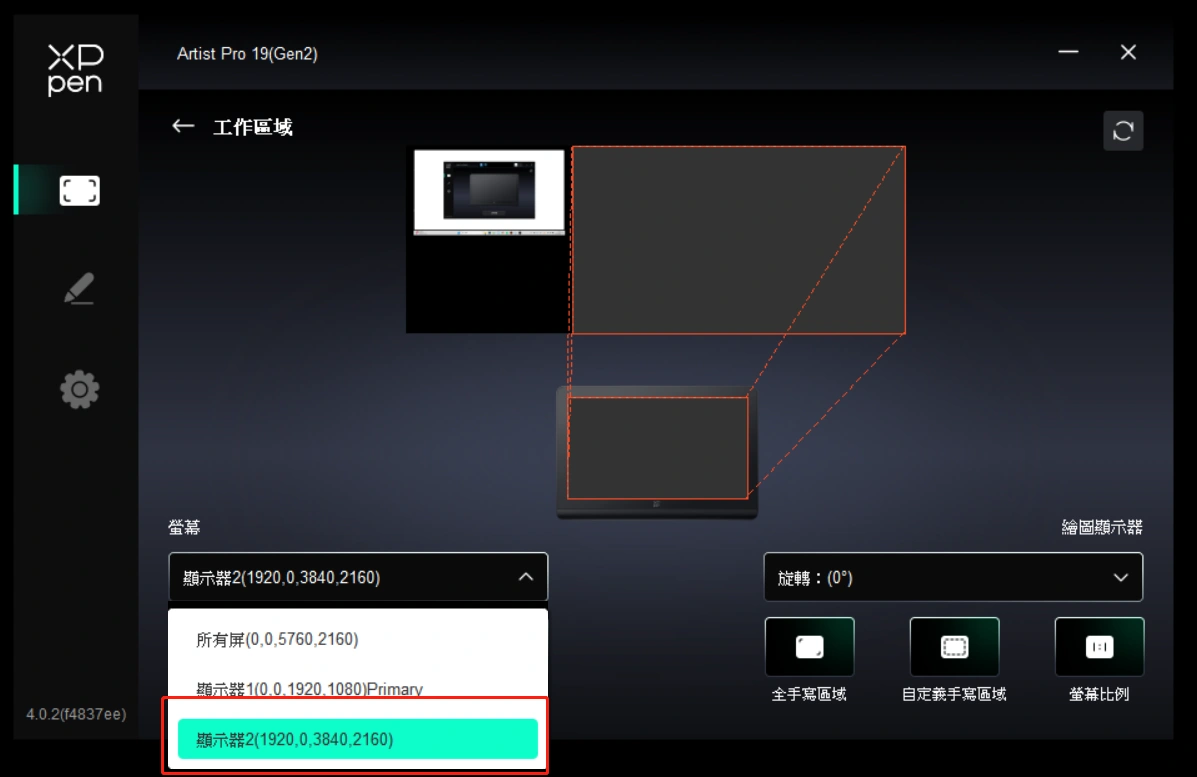1197x777 pixels.
Task: Choose the 自定義手寫區域 custom area icon
Action: click(954, 647)
